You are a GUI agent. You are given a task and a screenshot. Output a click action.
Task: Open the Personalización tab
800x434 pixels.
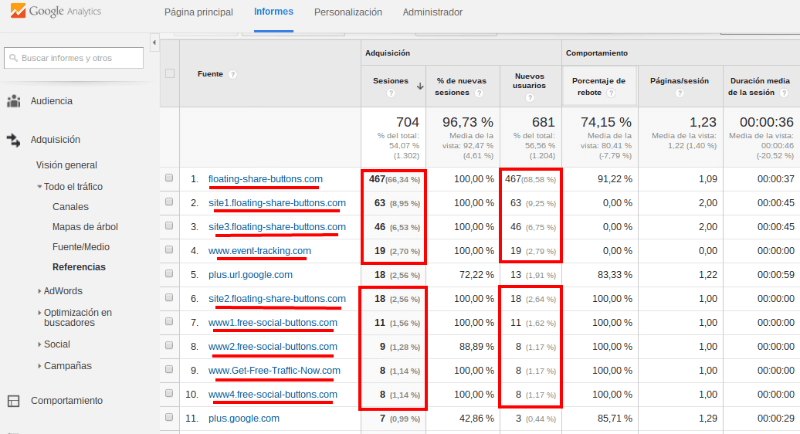pos(348,12)
